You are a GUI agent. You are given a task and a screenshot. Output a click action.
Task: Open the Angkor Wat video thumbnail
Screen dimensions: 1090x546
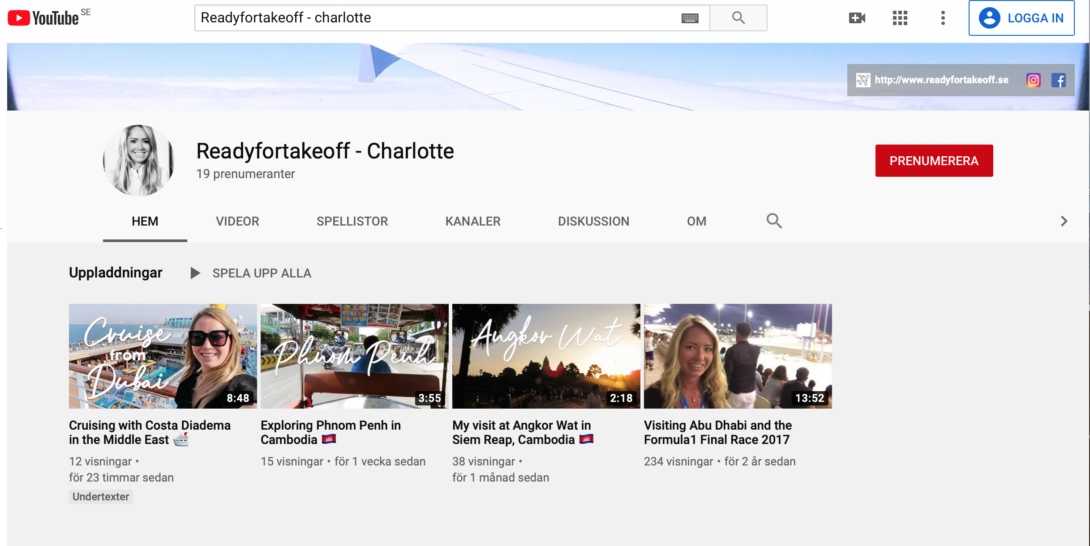pos(546,356)
